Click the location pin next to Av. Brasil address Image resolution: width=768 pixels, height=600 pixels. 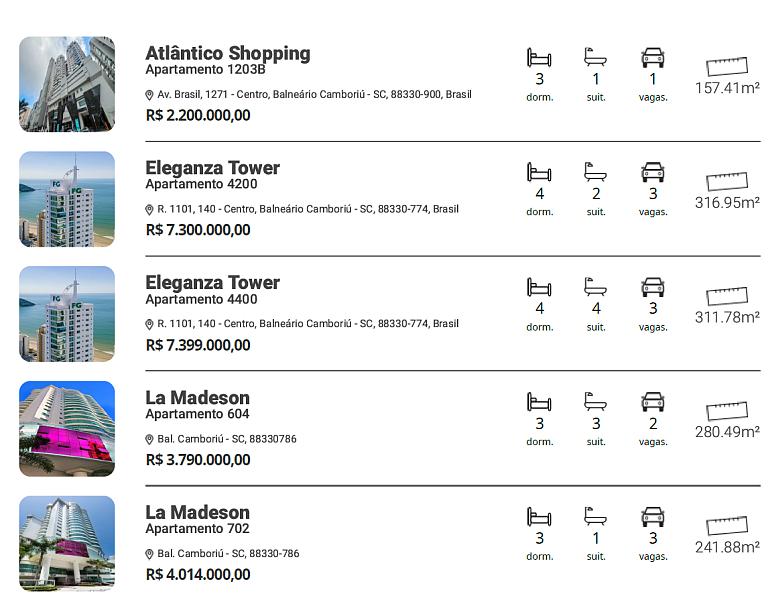pos(150,95)
